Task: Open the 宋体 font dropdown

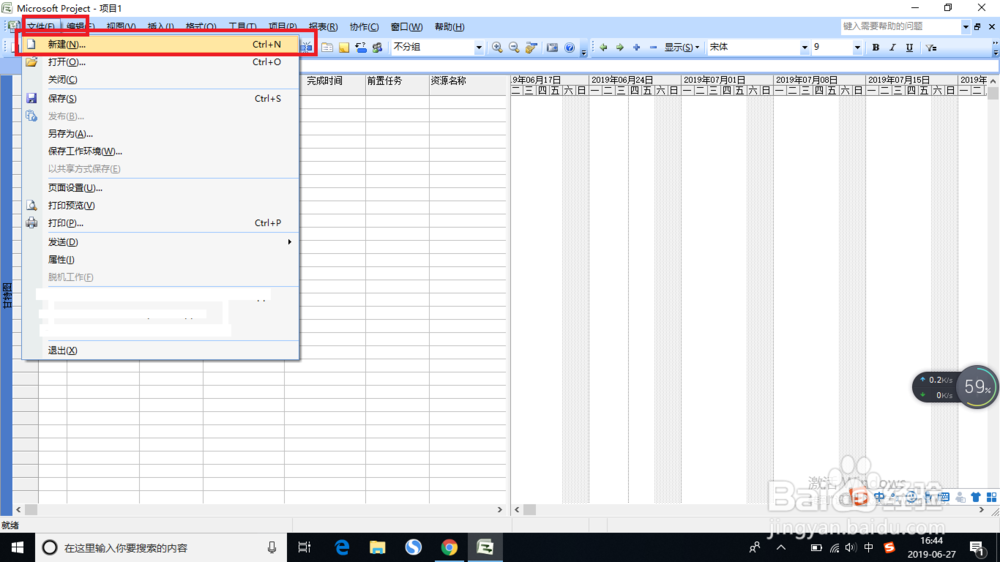Action: pyautogui.click(x=804, y=47)
